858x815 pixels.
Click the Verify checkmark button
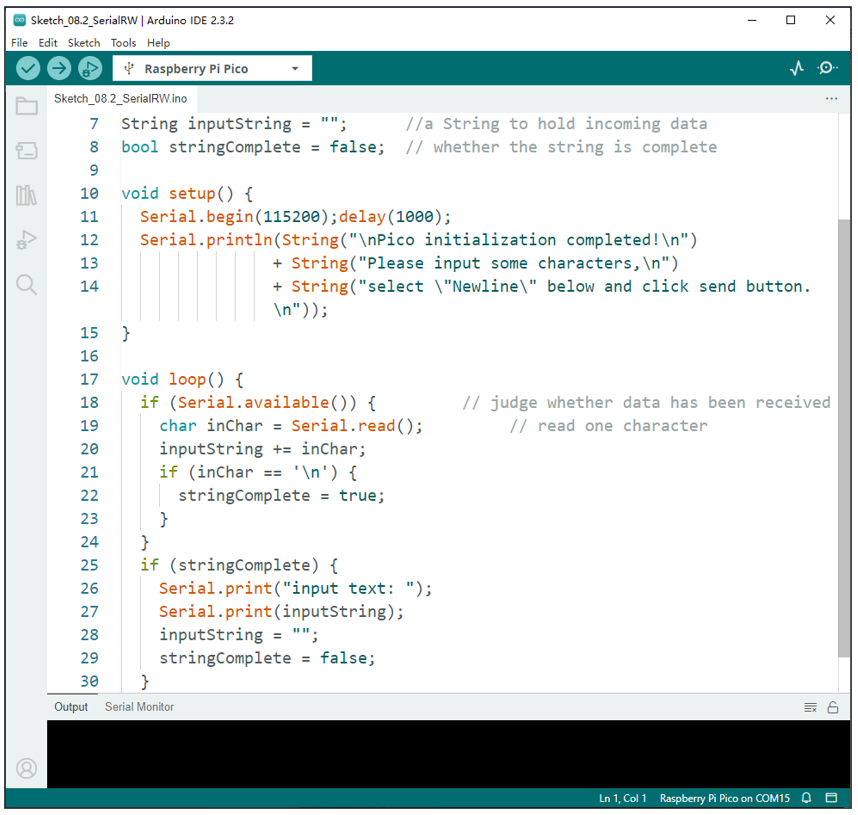[x=28, y=68]
